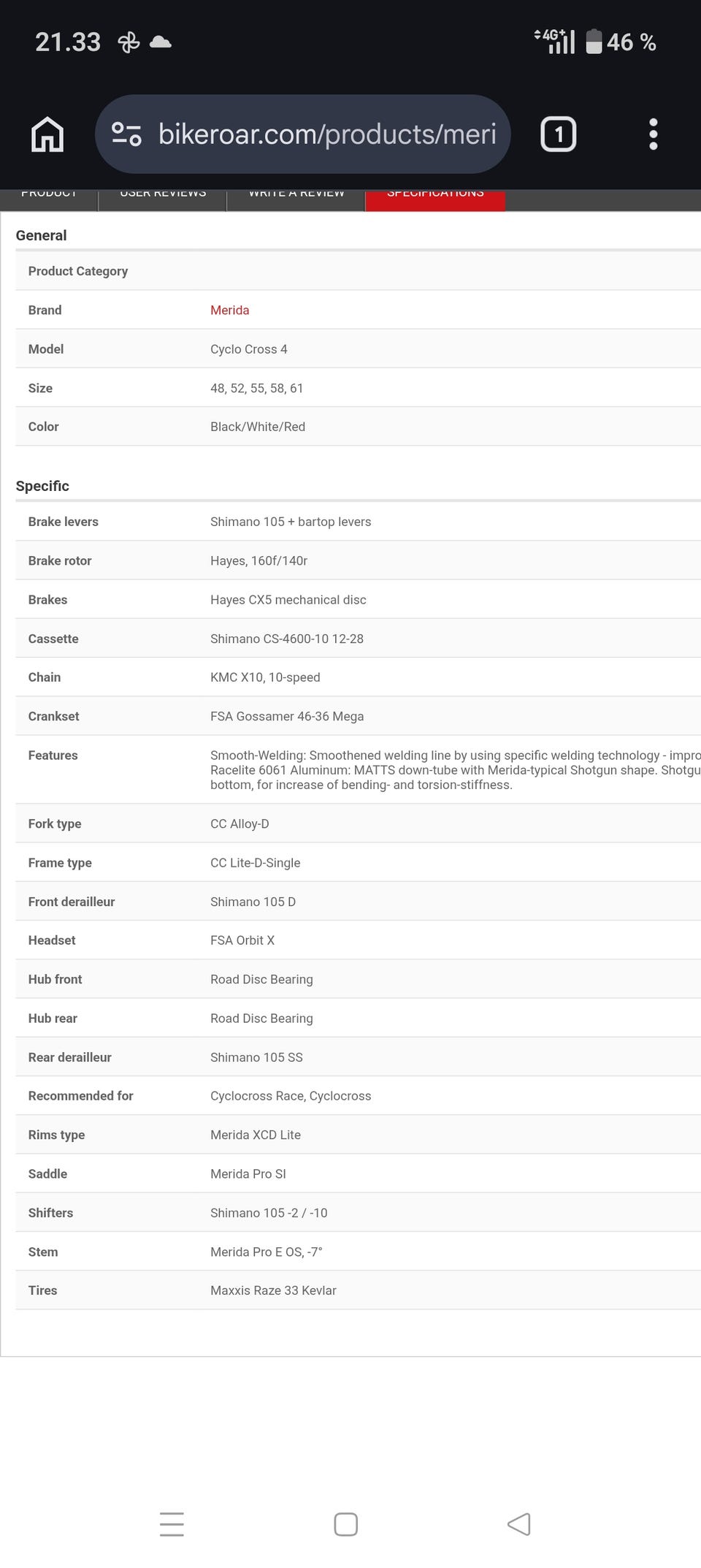Tap the 4G signal strength icon
The height and width of the screenshot is (1568, 701).
(x=555, y=42)
